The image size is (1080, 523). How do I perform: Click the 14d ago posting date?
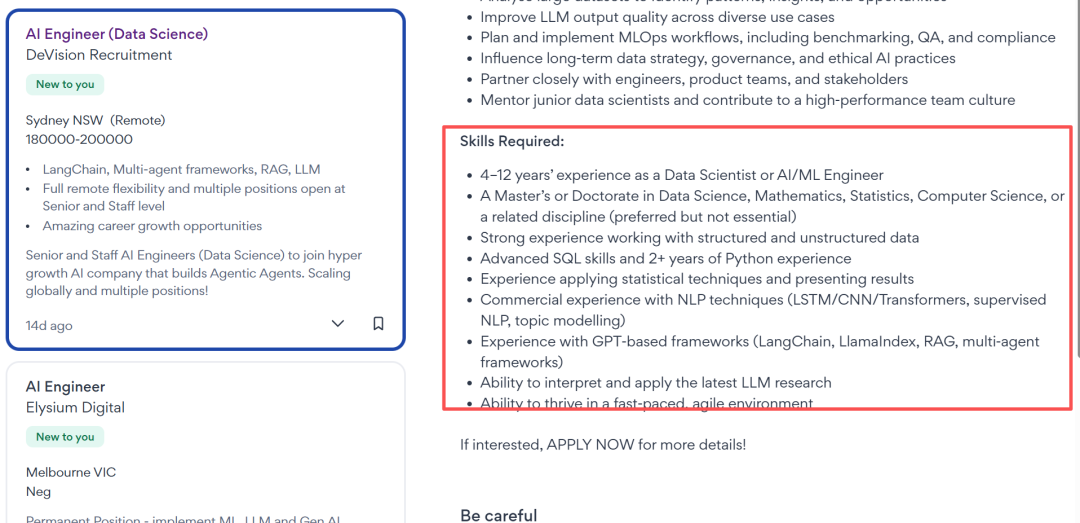point(49,326)
